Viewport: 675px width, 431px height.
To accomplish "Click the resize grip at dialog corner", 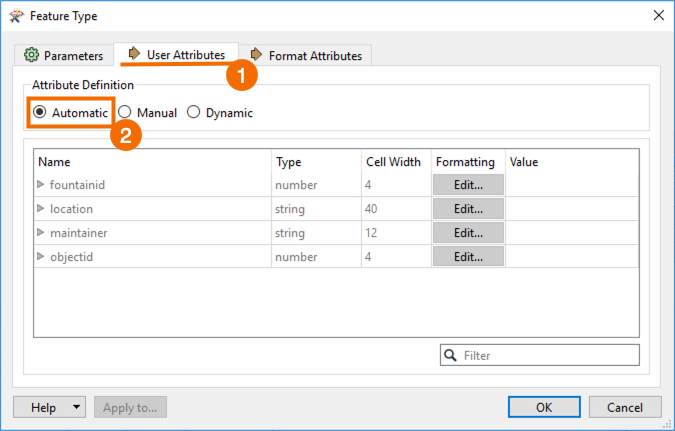I will [668, 425].
